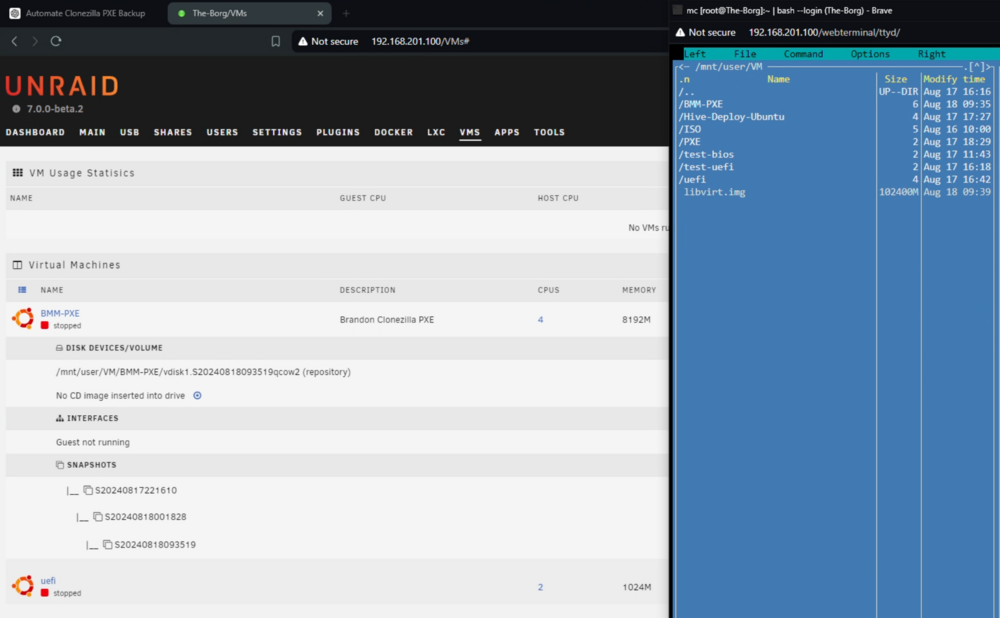Click the vdisk1.S20240818093519qcow2 disk path

click(x=203, y=372)
